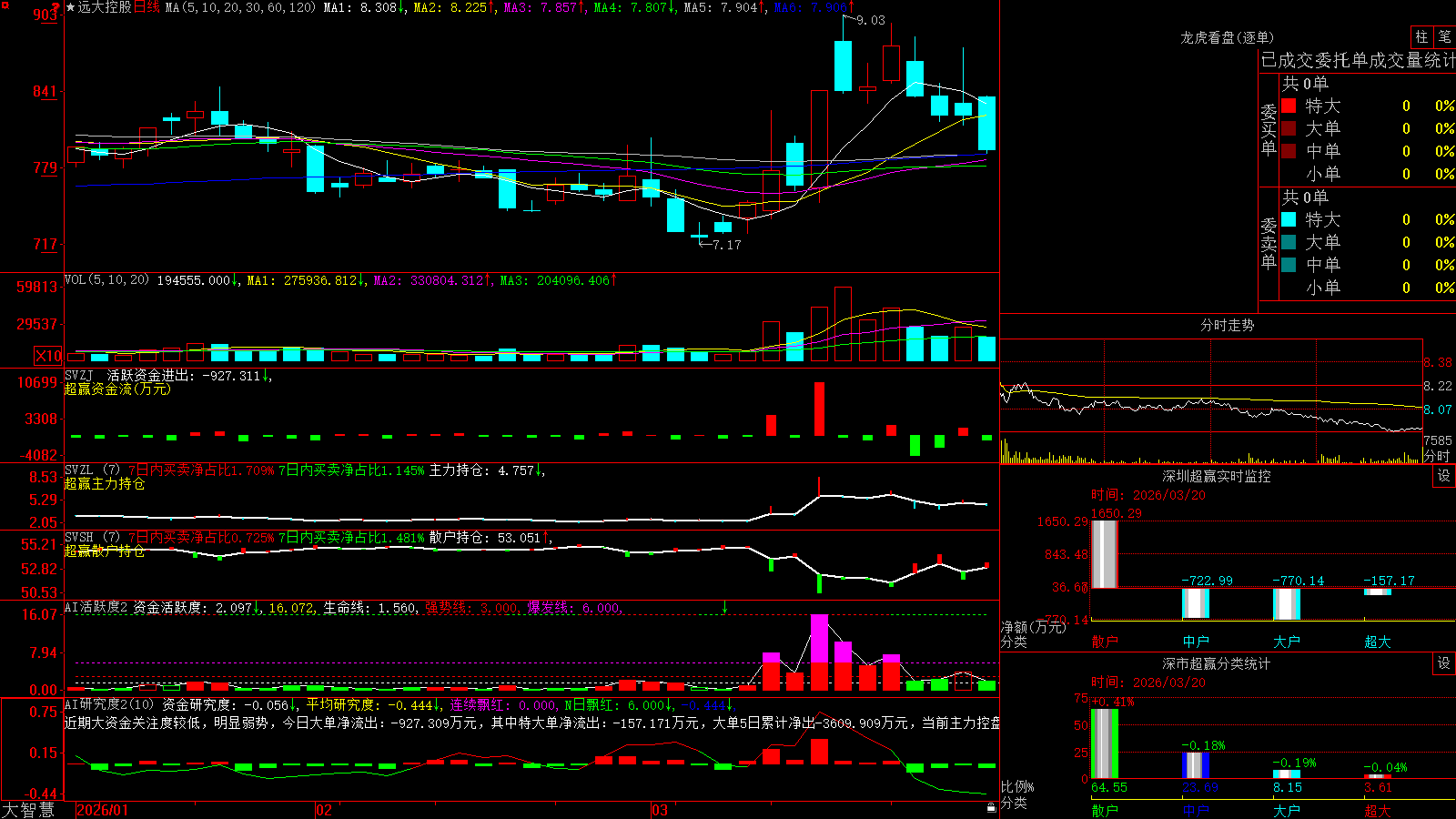
Task: Click red 超大 label in 分类统计 chart
Action: (x=1378, y=810)
